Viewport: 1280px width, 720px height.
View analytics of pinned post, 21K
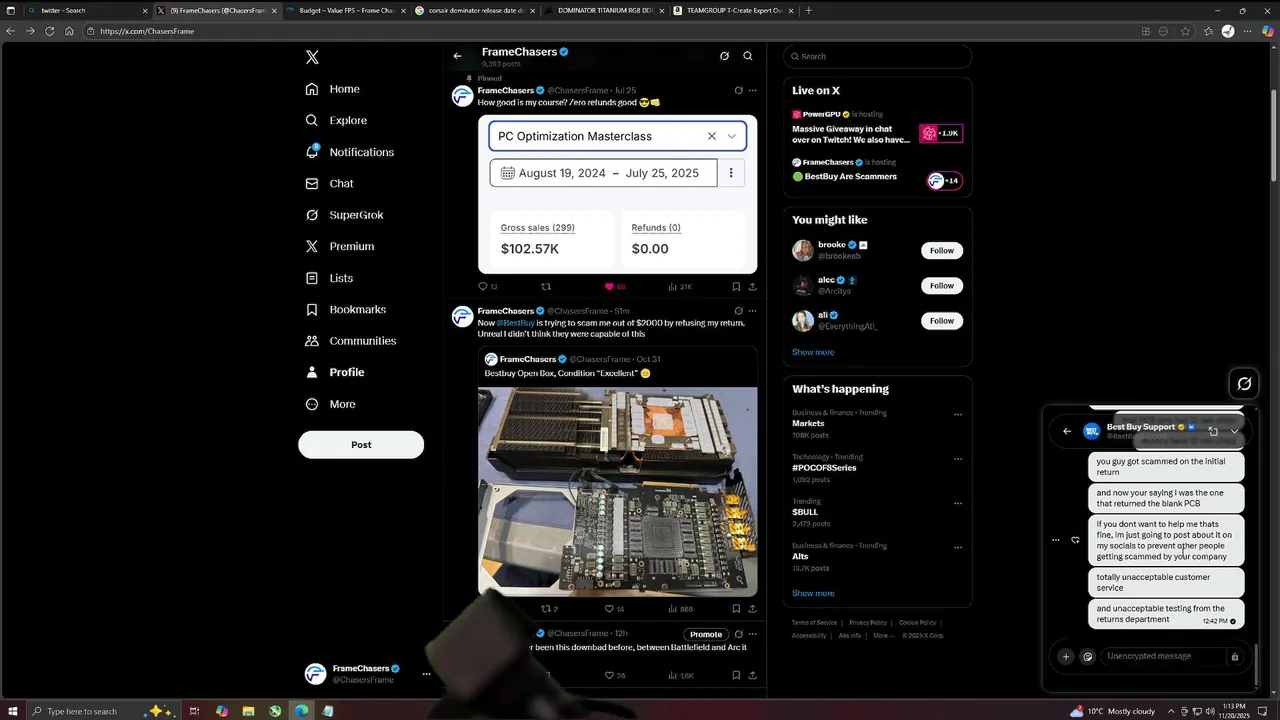click(680, 286)
